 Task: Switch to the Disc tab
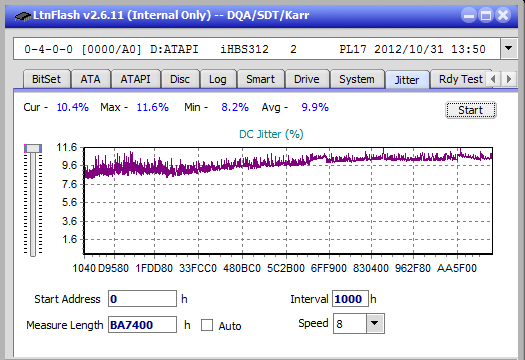(180, 79)
